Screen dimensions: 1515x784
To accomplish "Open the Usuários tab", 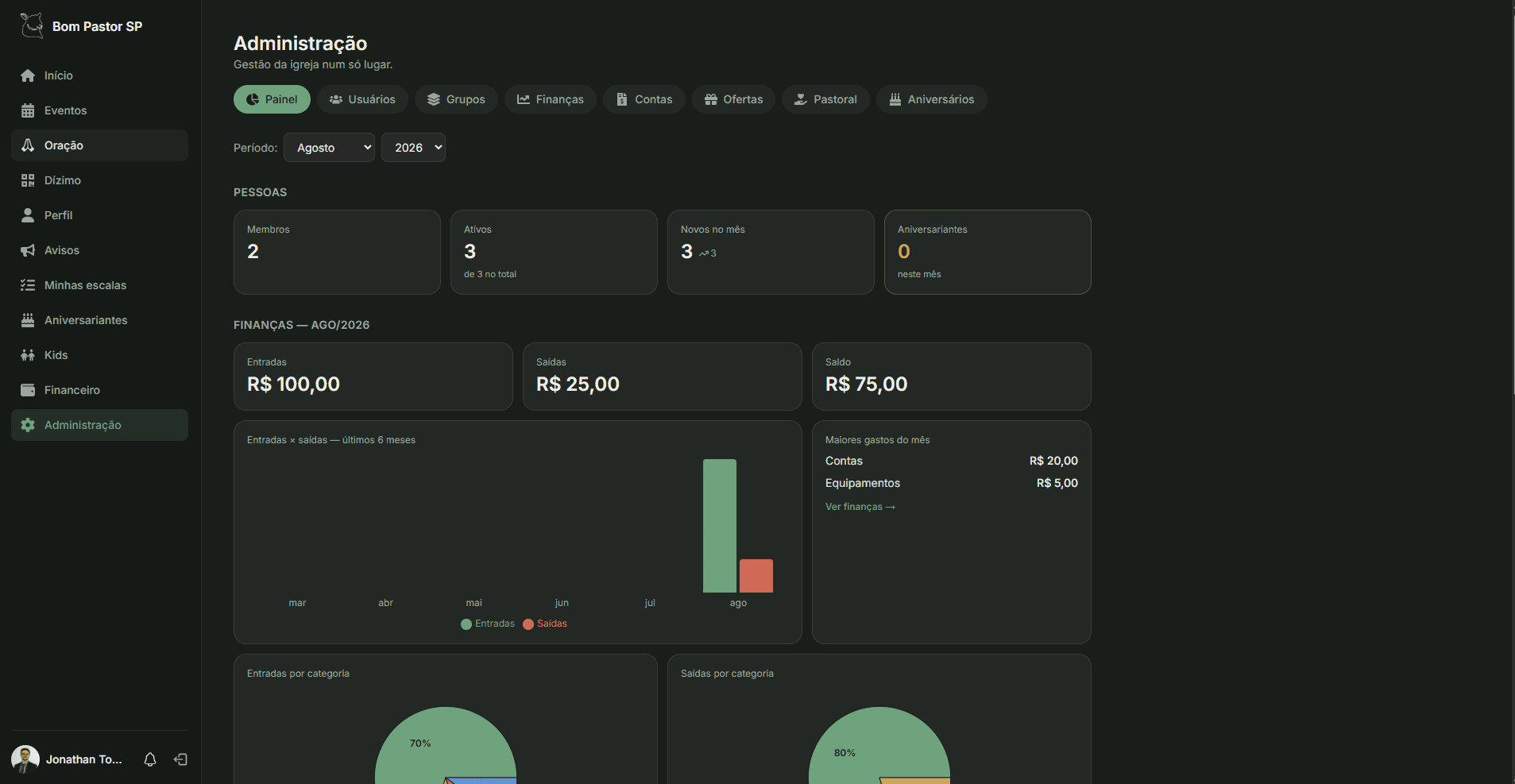I will tap(362, 99).
